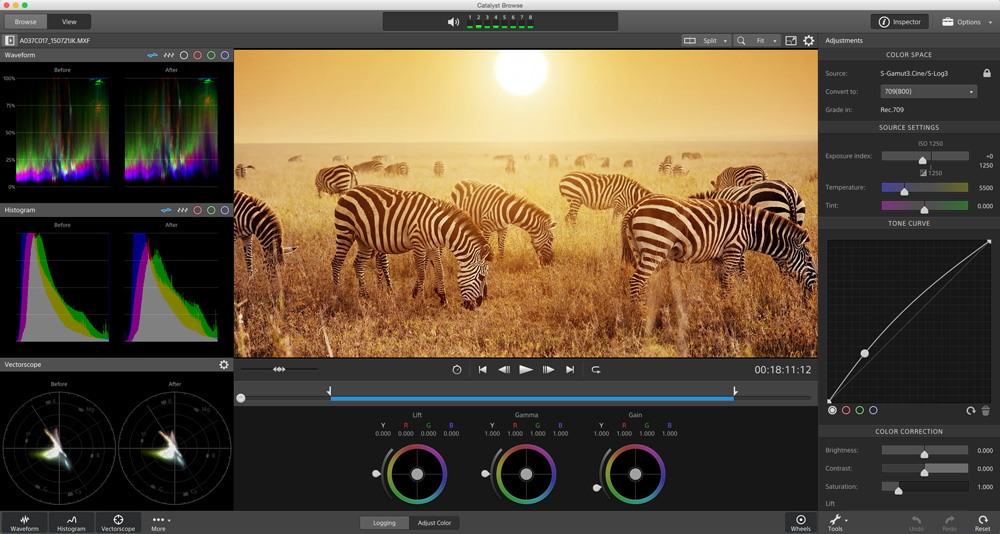Switch to the View tab
The width and height of the screenshot is (1000, 534).
[x=69, y=22]
